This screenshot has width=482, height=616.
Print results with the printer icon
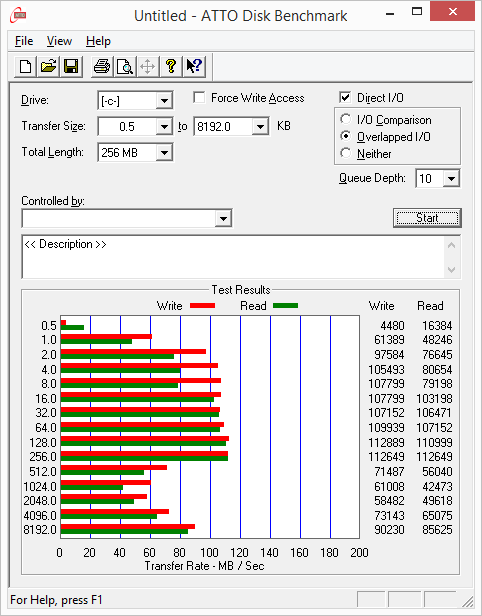[x=102, y=66]
